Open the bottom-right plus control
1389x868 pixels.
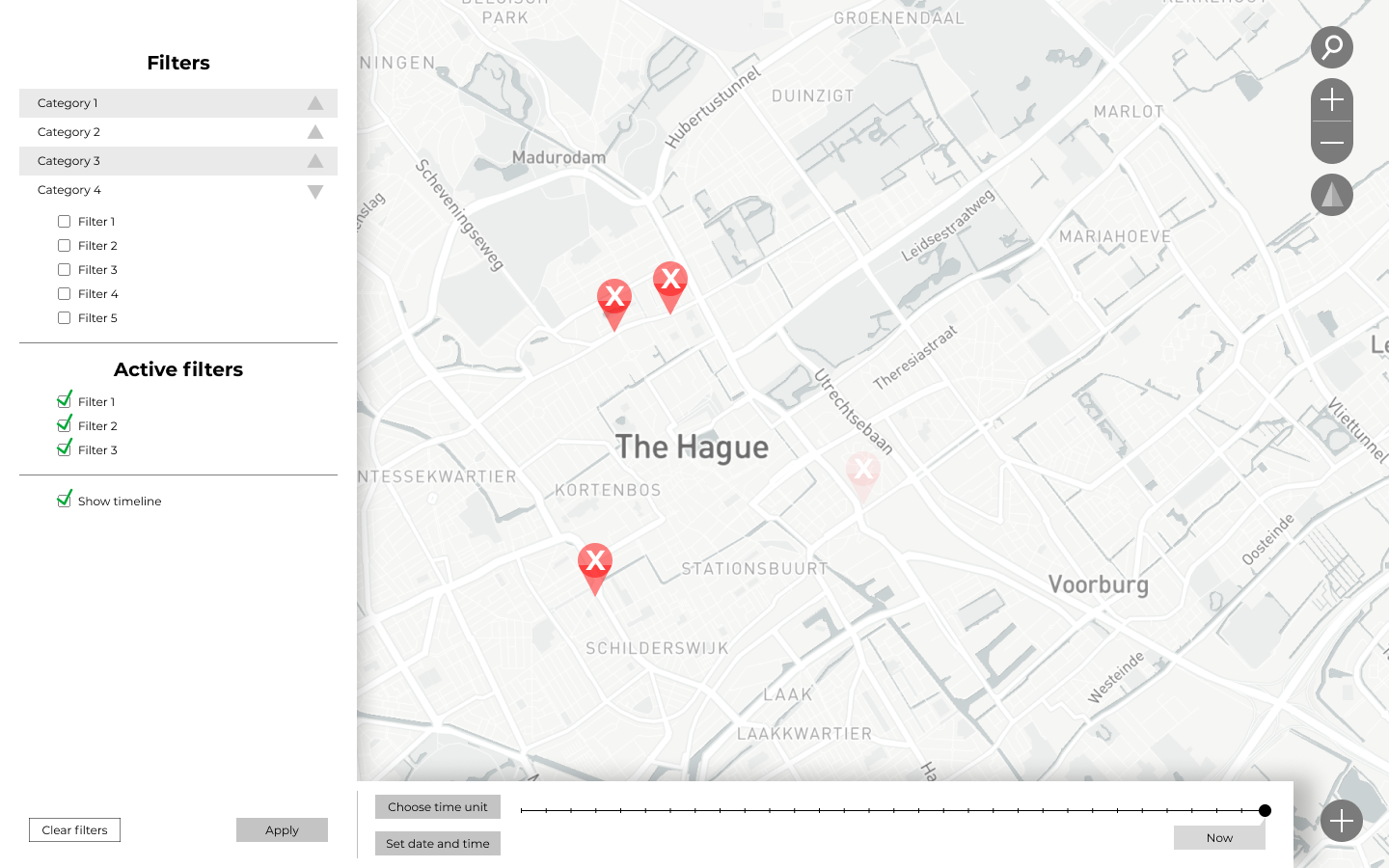tap(1341, 821)
